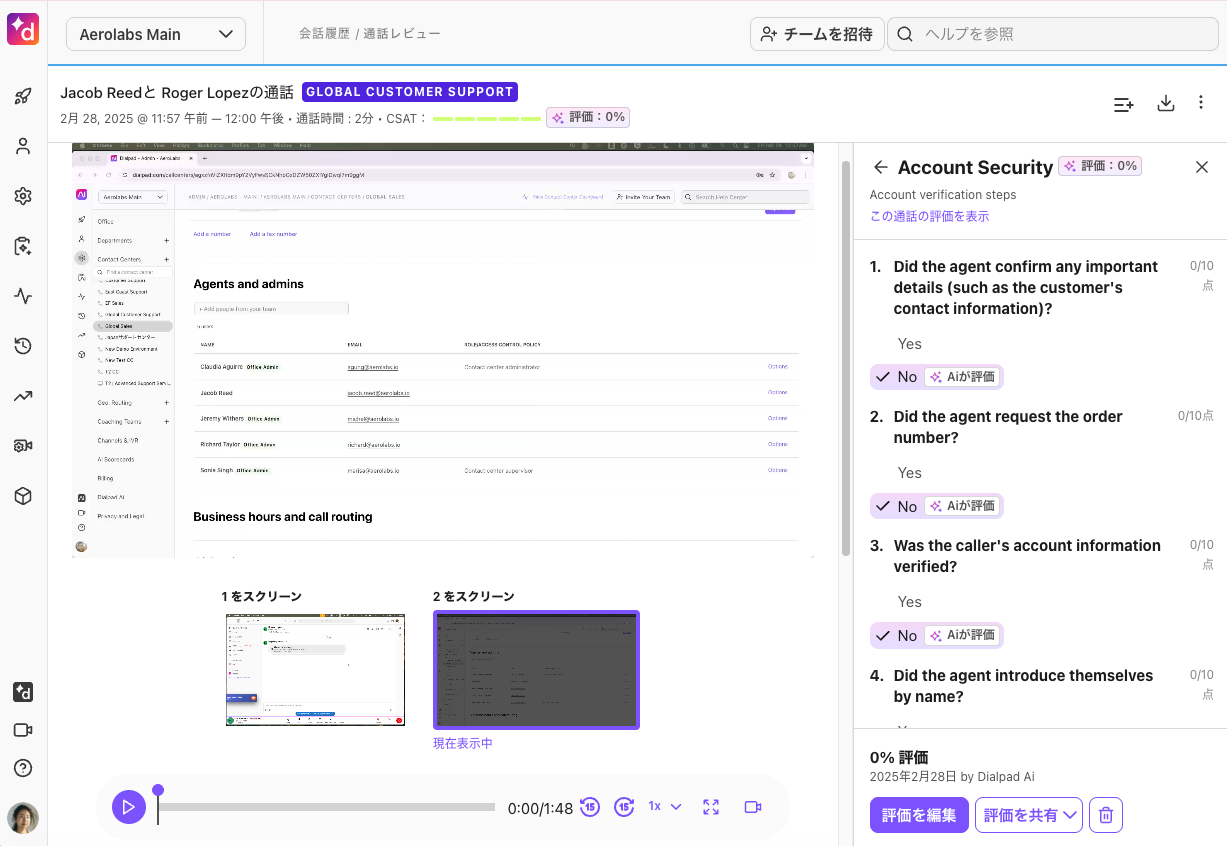Open the person contacts sidebar icon
Viewport: 1227px width, 846px height.
click(x=23, y=146)
